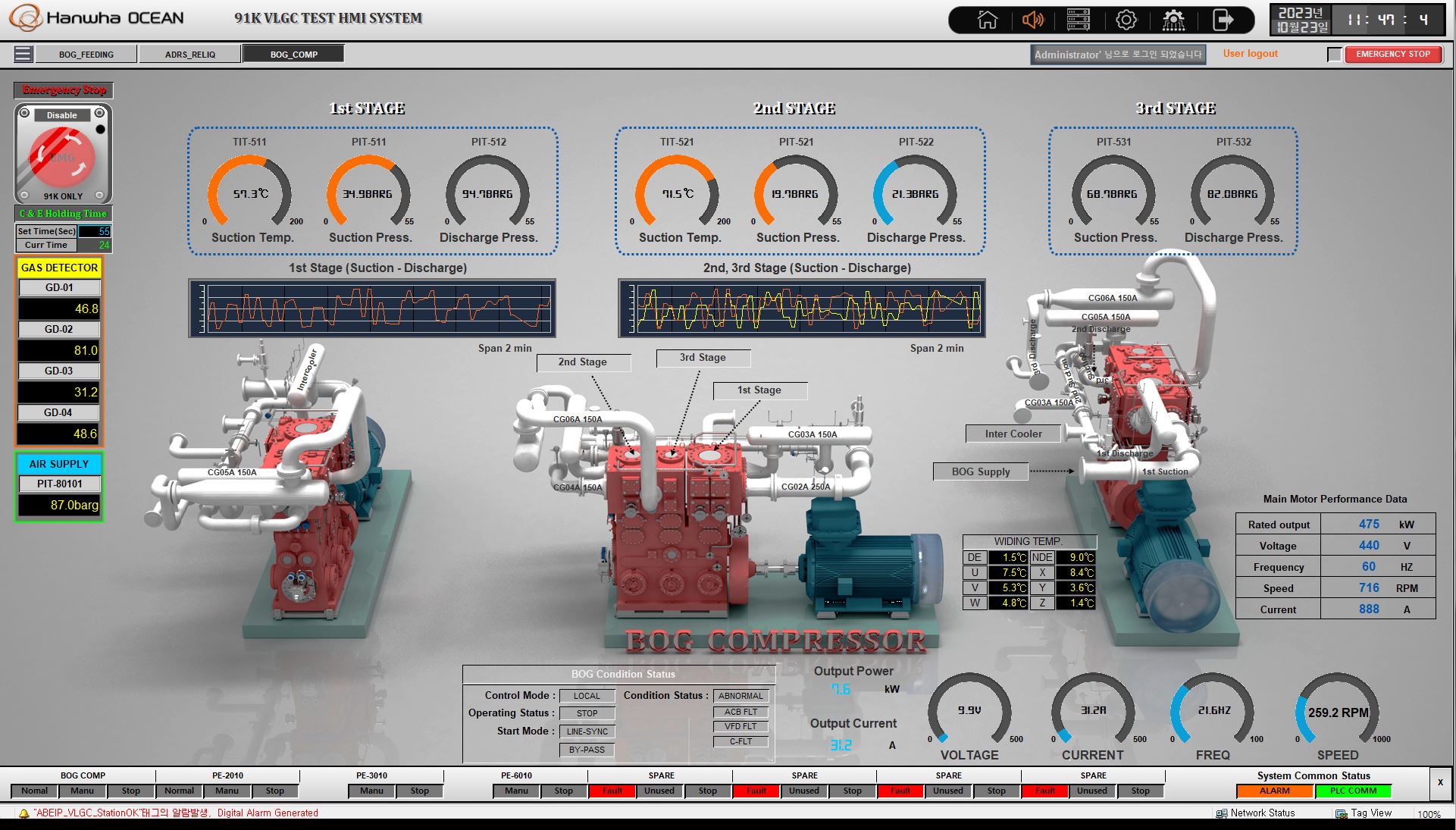Viewport: 1456px width, 830px height.
Task: Choose LINE-SYNC start mode
Action: pyautogui.click(x=587, y=731)
